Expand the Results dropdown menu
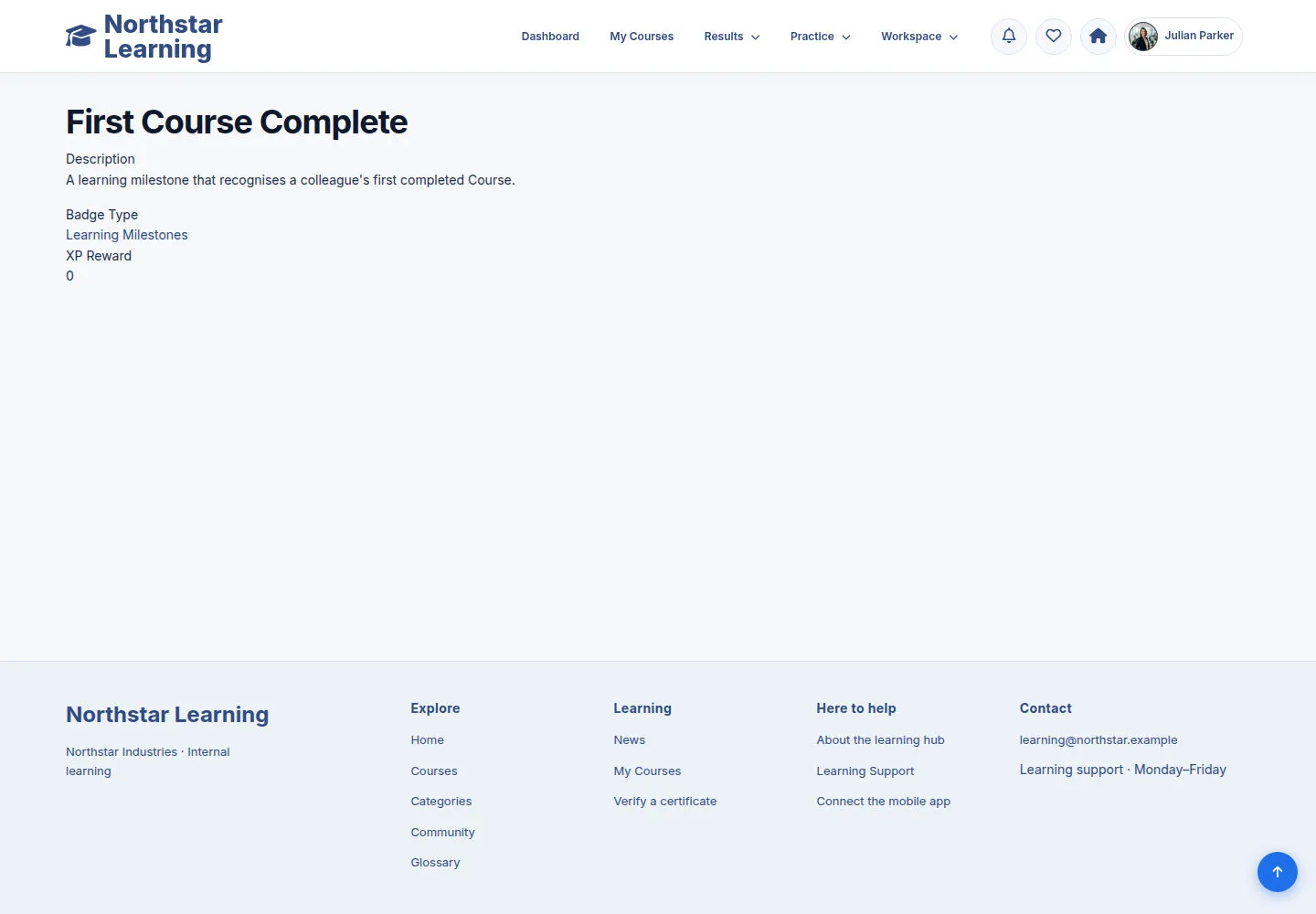Image resolution: width=1316 pixels, height=914 pixels. [732, 37]
